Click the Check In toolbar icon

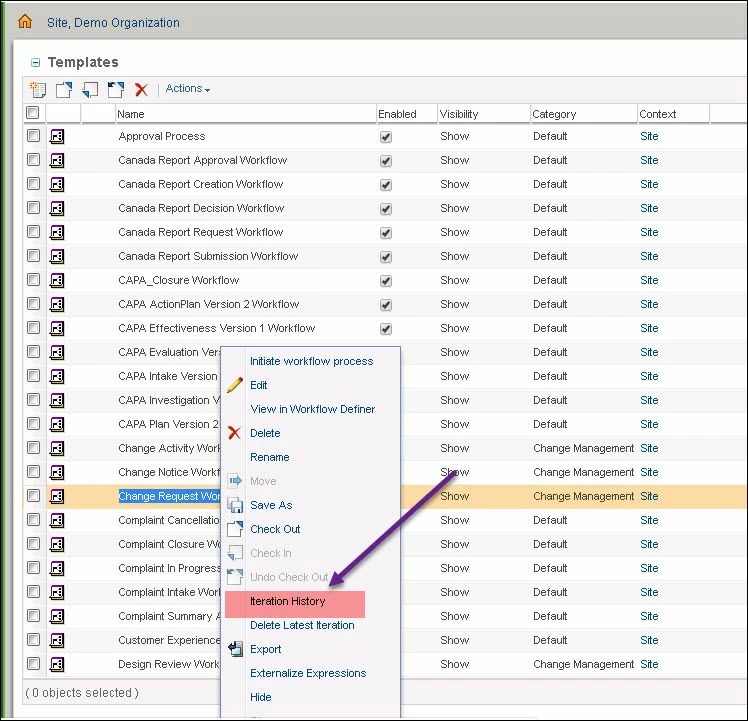(x=90, y=89)
